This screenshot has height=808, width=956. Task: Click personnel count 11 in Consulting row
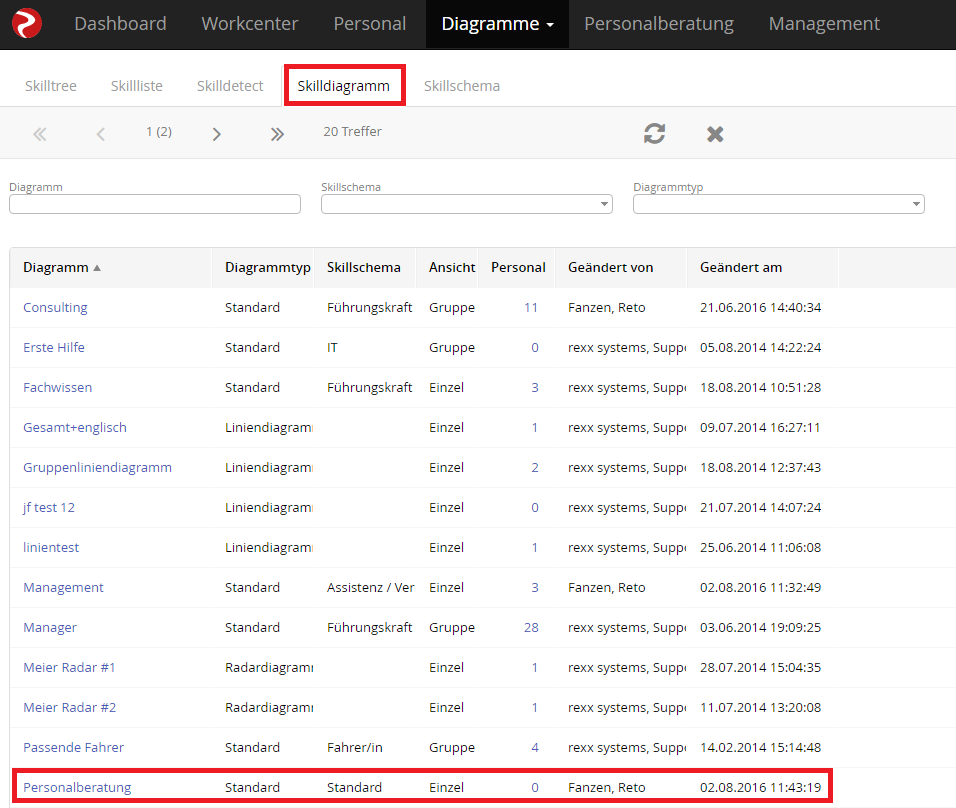tap(531, 307)
